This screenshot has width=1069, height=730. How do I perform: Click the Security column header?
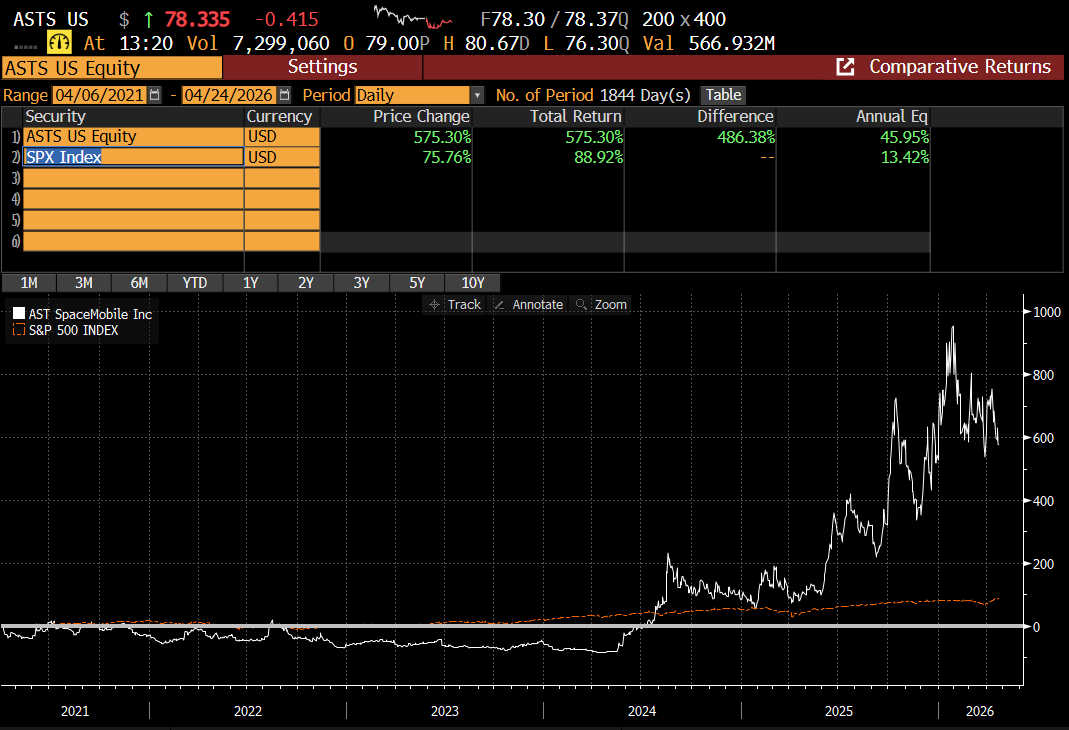click(x=55, y=117)
